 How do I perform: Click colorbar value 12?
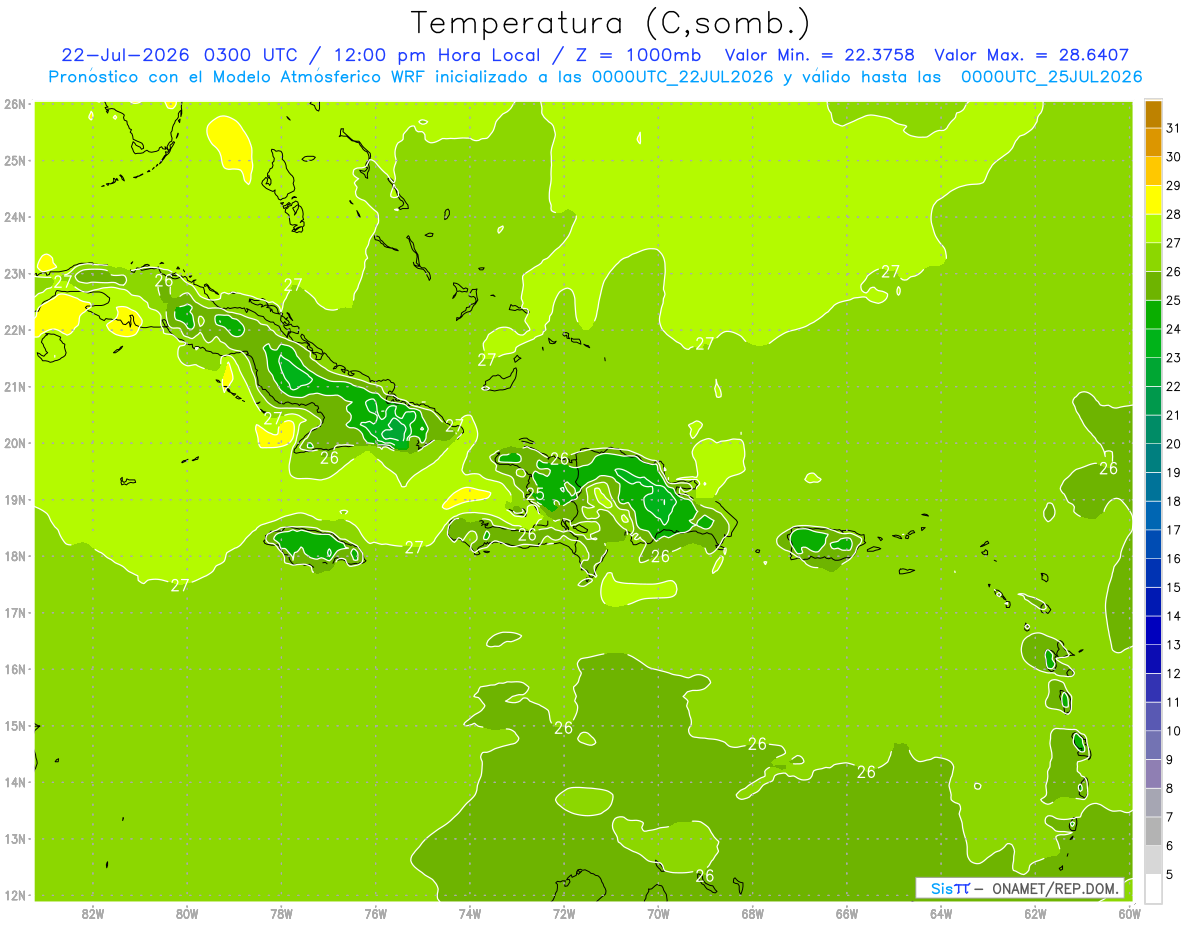(1173, 673)
